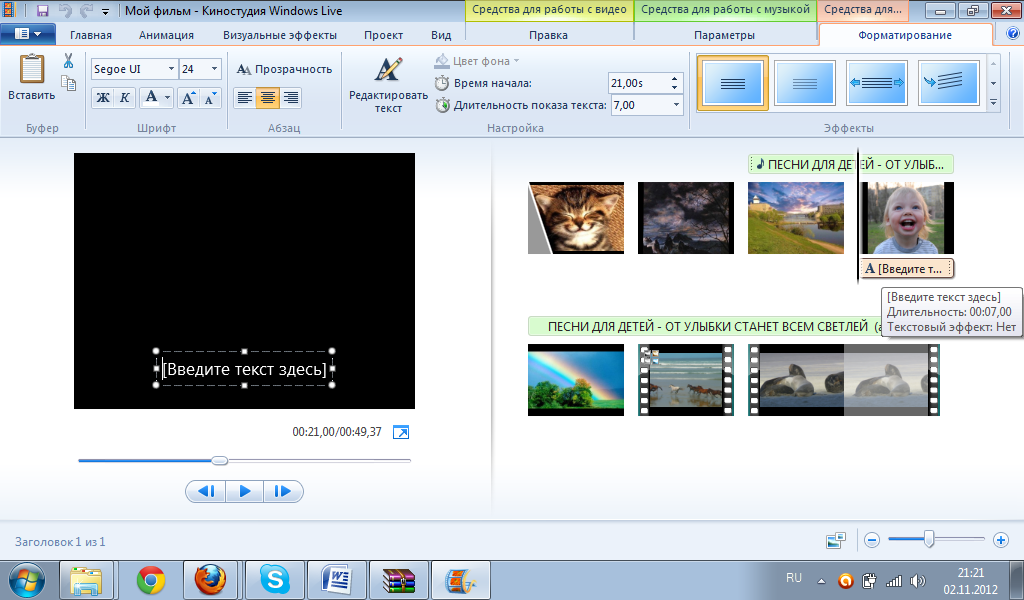
Task: Select the first highlighted text effect
Action: click(732, 83)
